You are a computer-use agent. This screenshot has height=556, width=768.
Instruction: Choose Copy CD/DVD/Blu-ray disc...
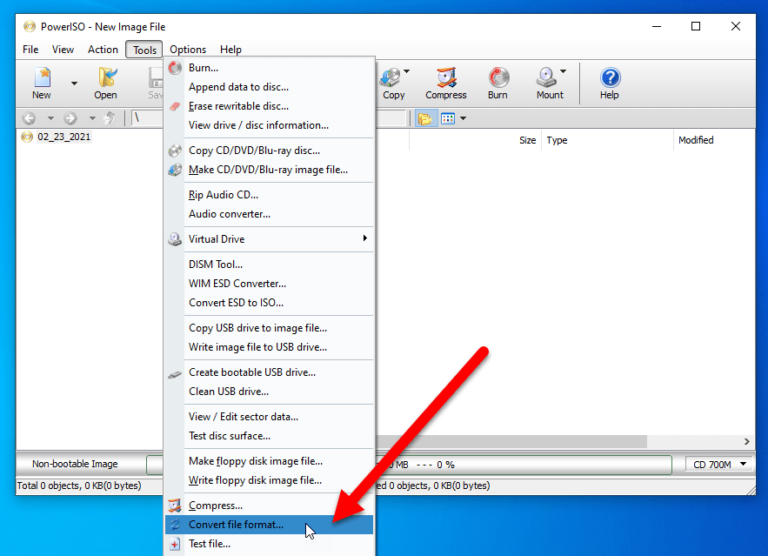(x=269, y=151)
